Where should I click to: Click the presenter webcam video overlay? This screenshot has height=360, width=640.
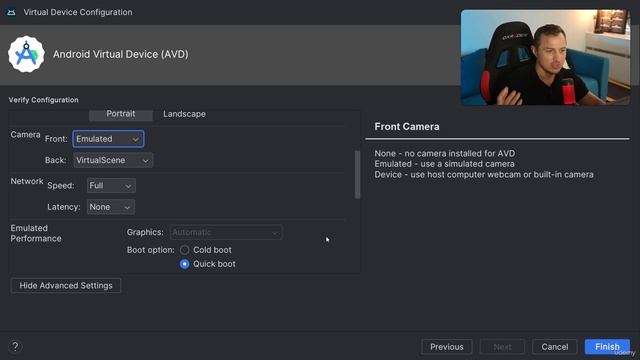pos(545,57)
